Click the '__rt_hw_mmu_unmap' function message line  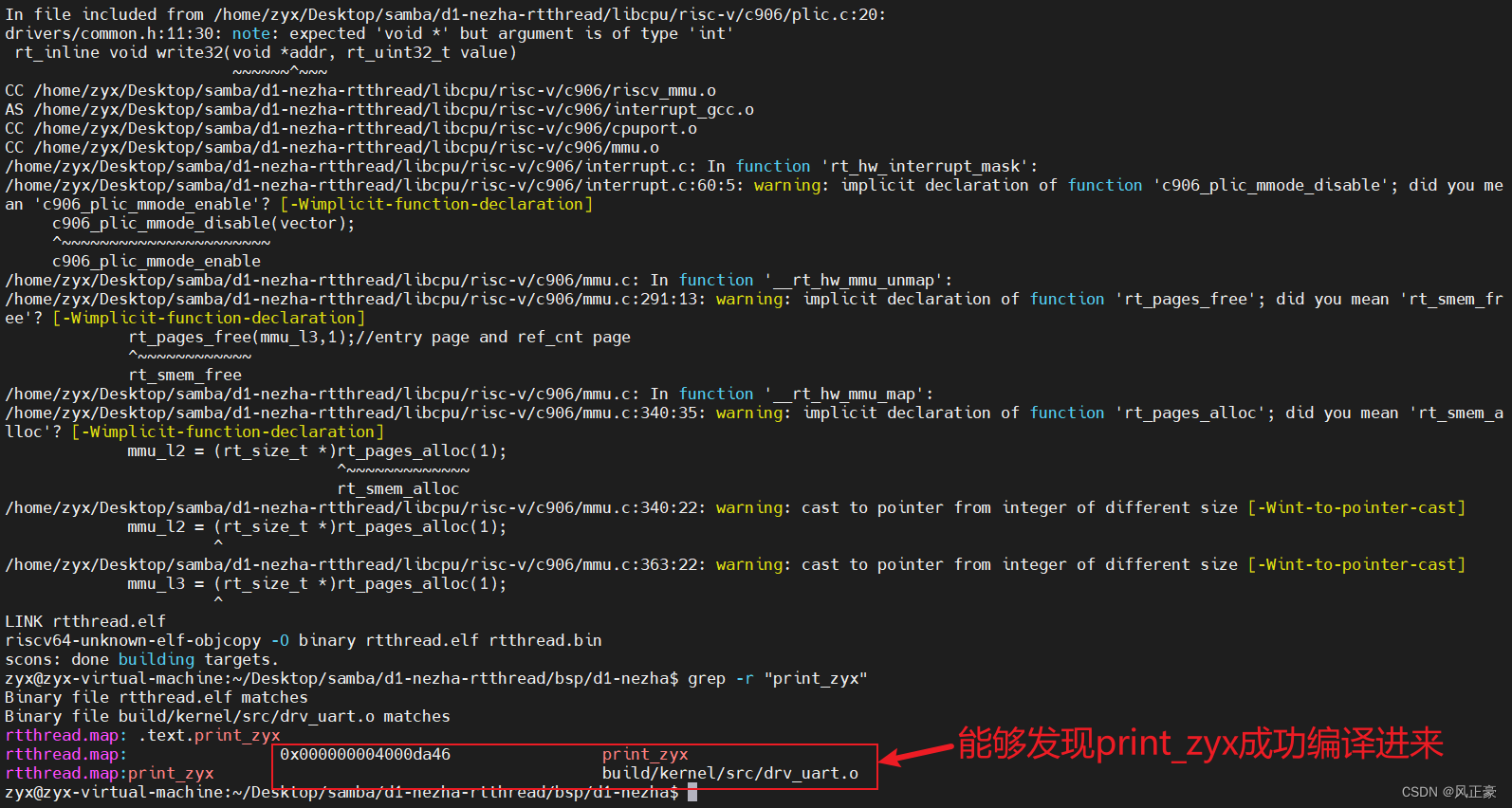coord(479,280)
